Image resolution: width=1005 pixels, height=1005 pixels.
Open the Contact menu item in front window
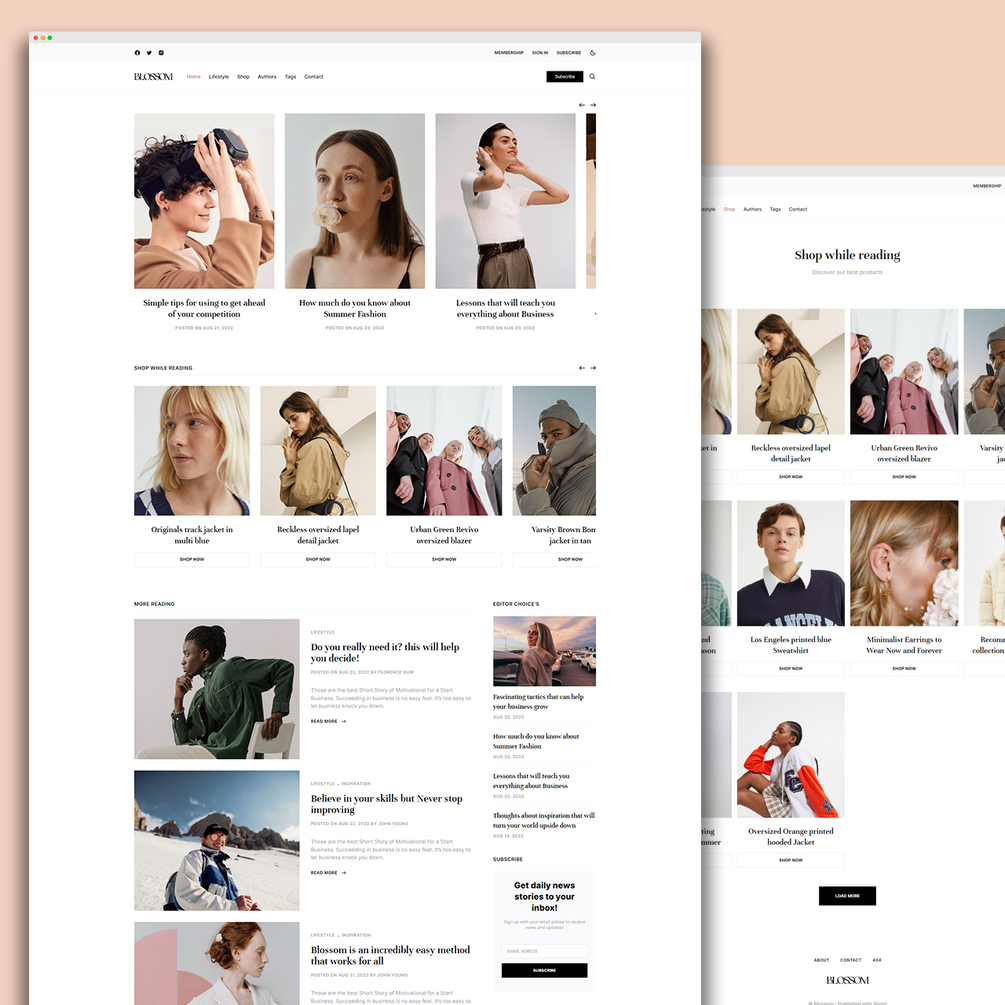tap(313, 77)
